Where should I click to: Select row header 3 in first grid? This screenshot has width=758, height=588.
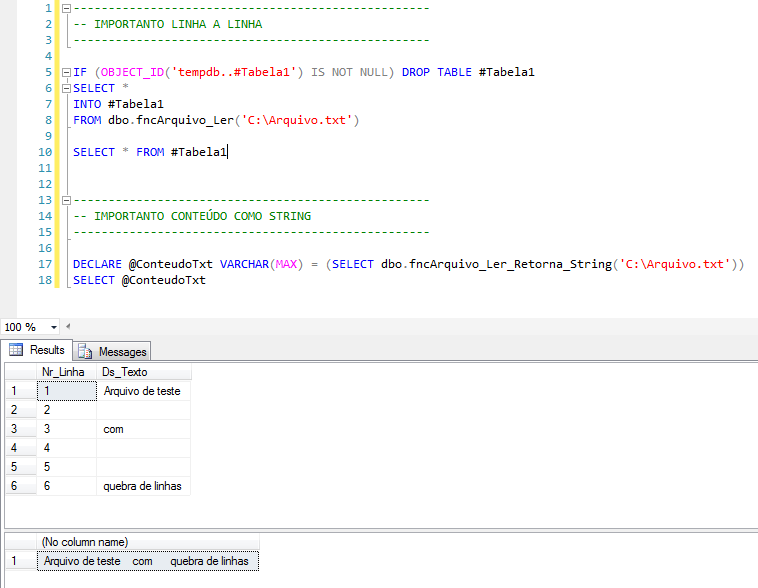21,429
